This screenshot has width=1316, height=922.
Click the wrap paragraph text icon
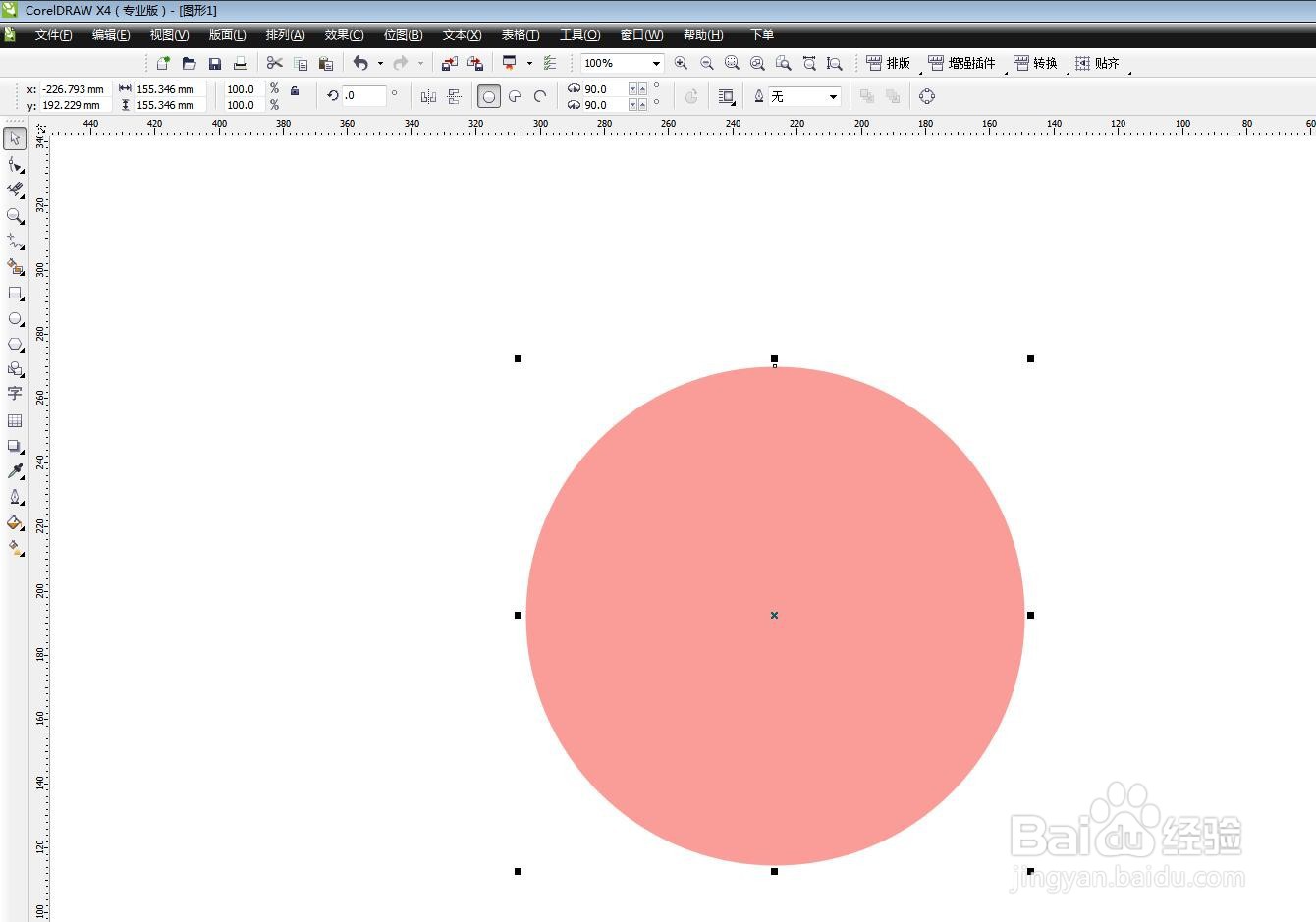point(727,96)
